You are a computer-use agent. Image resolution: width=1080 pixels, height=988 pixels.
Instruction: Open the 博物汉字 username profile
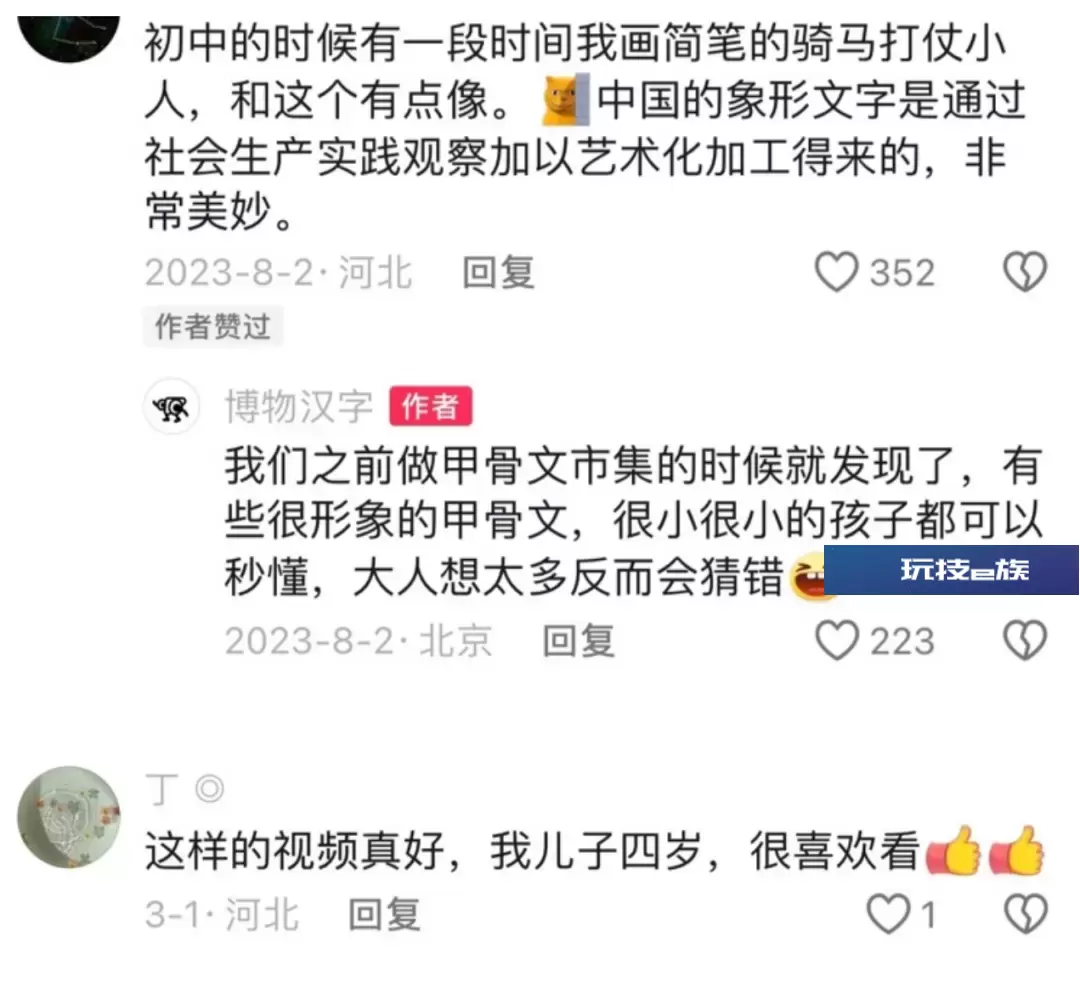click(x=299, y=406)
